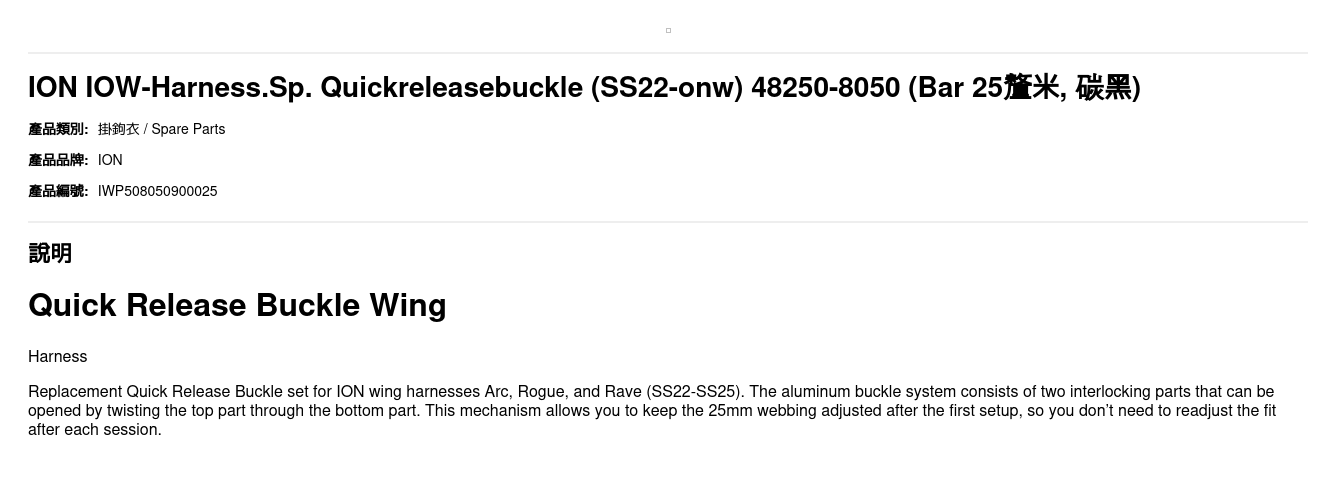
Task: Click the ION IOW-Harness Quickreleasebuckle product title
Action: [x=584, y=88]
